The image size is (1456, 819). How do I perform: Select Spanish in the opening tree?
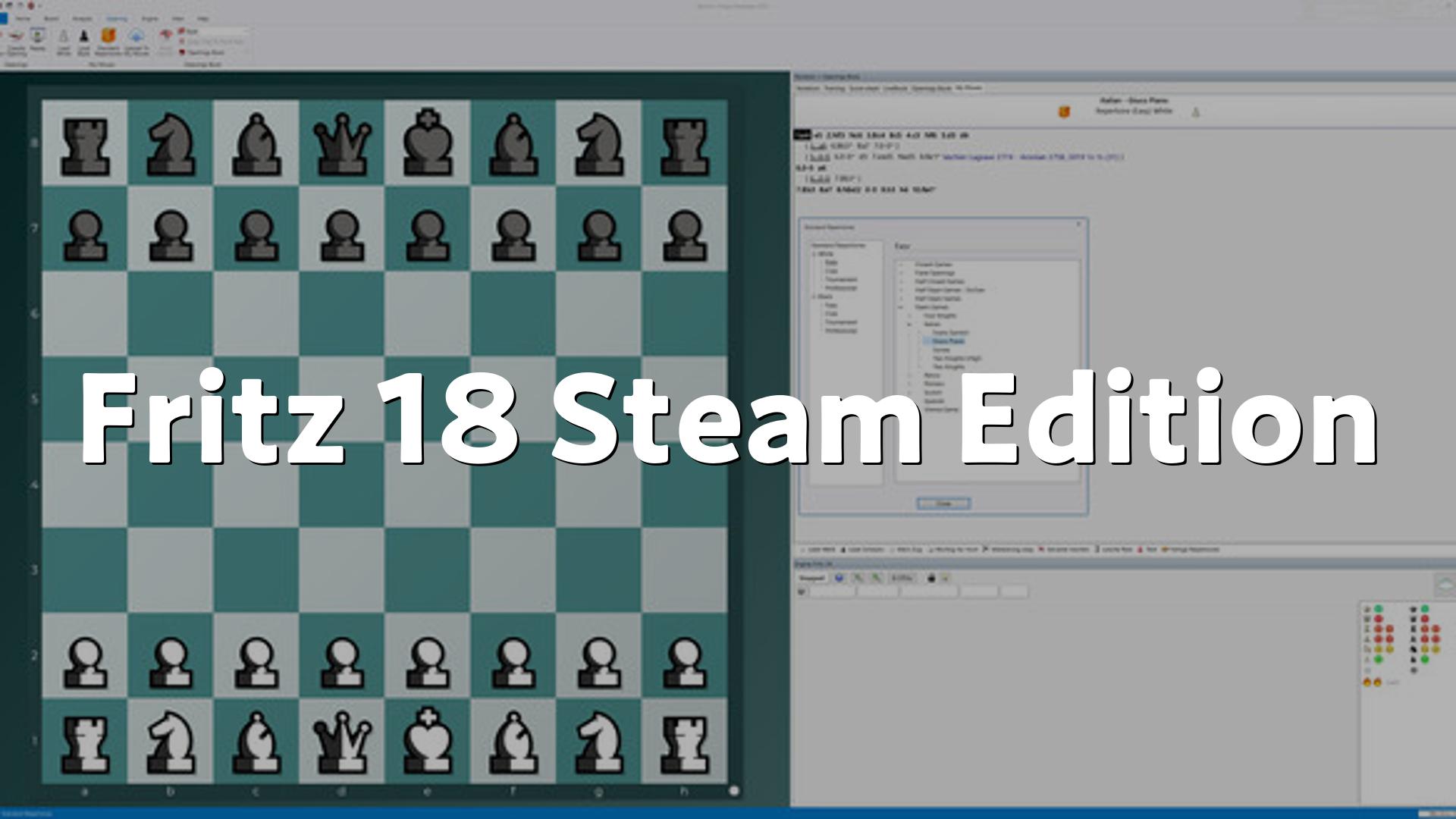coord(934,401)
